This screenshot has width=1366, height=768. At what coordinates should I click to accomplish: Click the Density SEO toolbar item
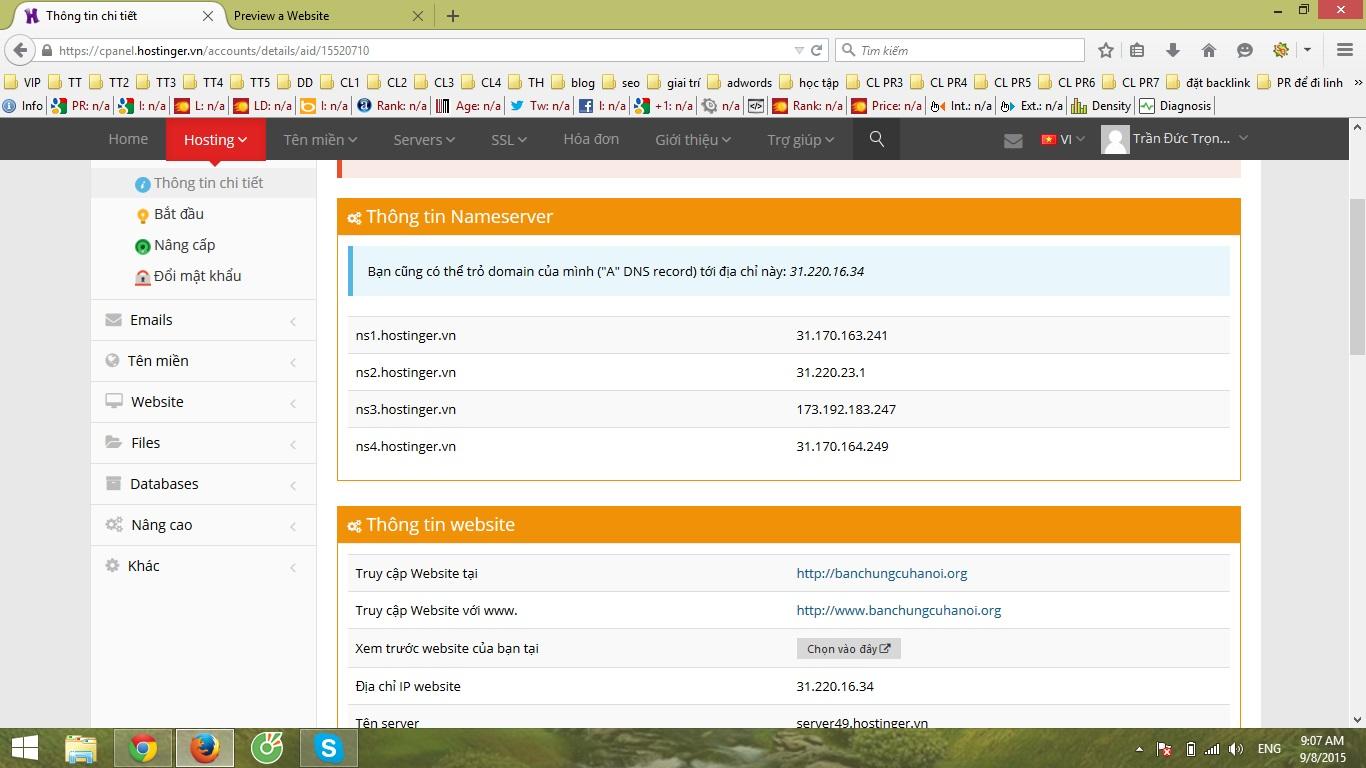click(x=1102, y=105)
